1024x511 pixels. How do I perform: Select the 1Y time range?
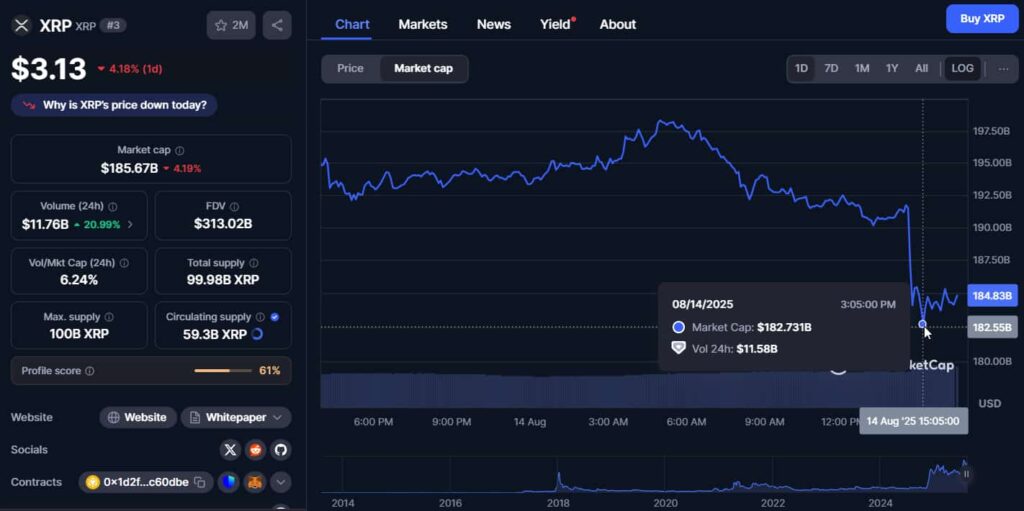[x=892, y=68]
